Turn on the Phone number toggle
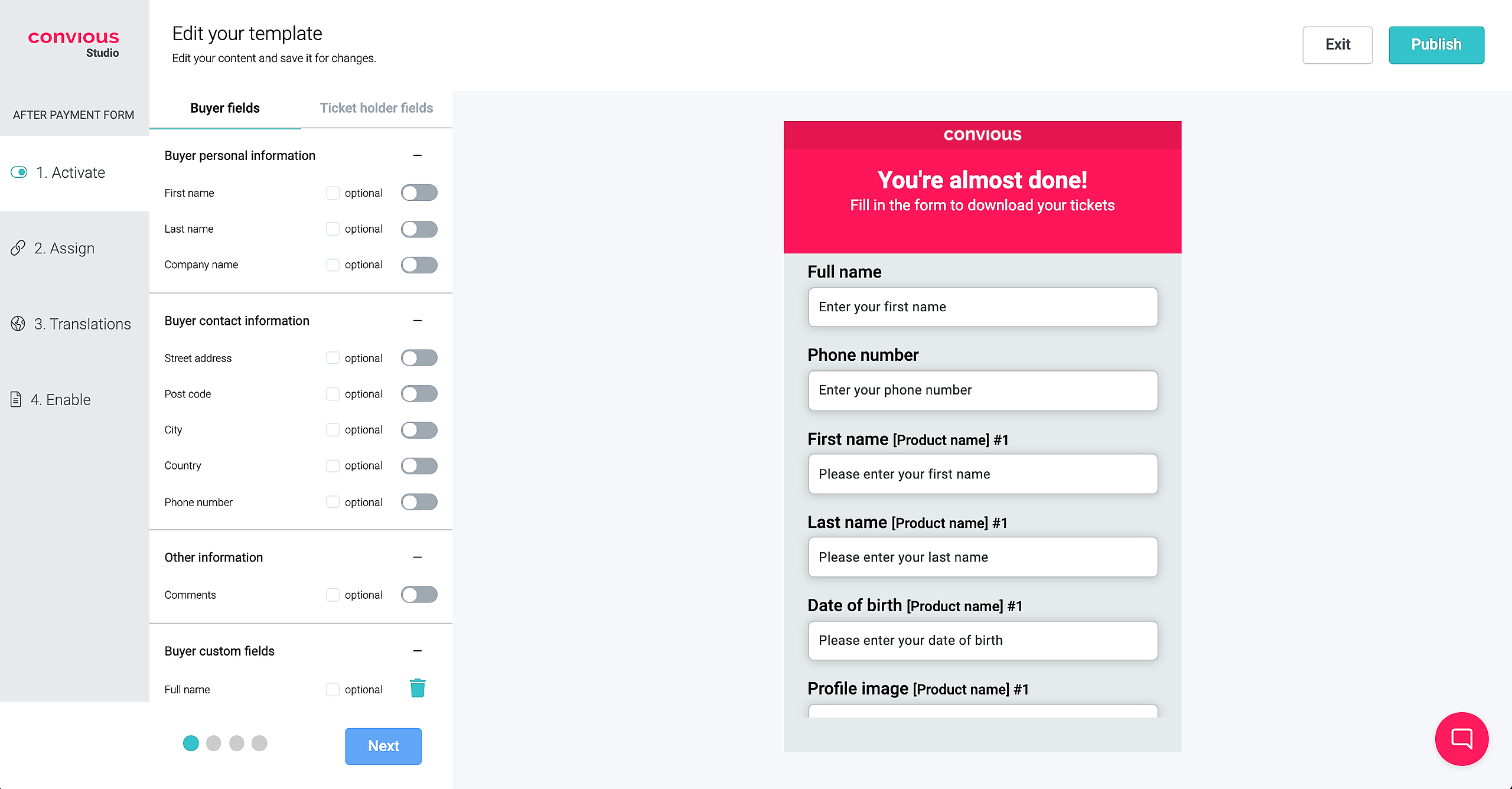The width and height of the screenshot is (1512, 789). point(419,502)
